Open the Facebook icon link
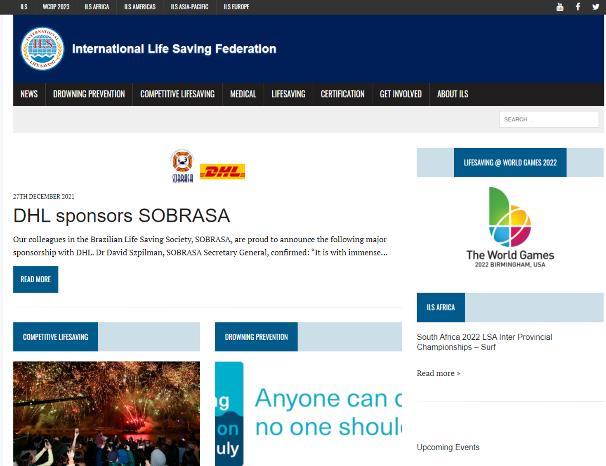The height and width of the screenshot is (466, 606). pos(578,7)
